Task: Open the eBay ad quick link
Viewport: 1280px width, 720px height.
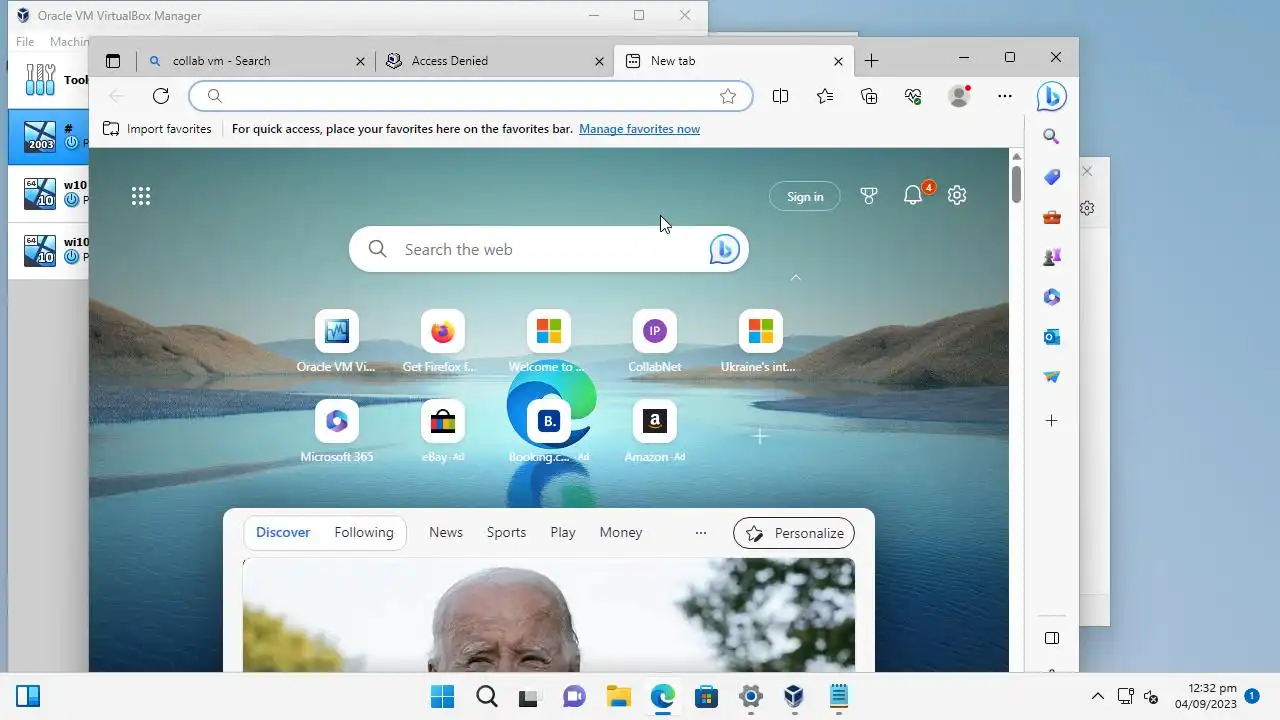Action: click(442, 432)
